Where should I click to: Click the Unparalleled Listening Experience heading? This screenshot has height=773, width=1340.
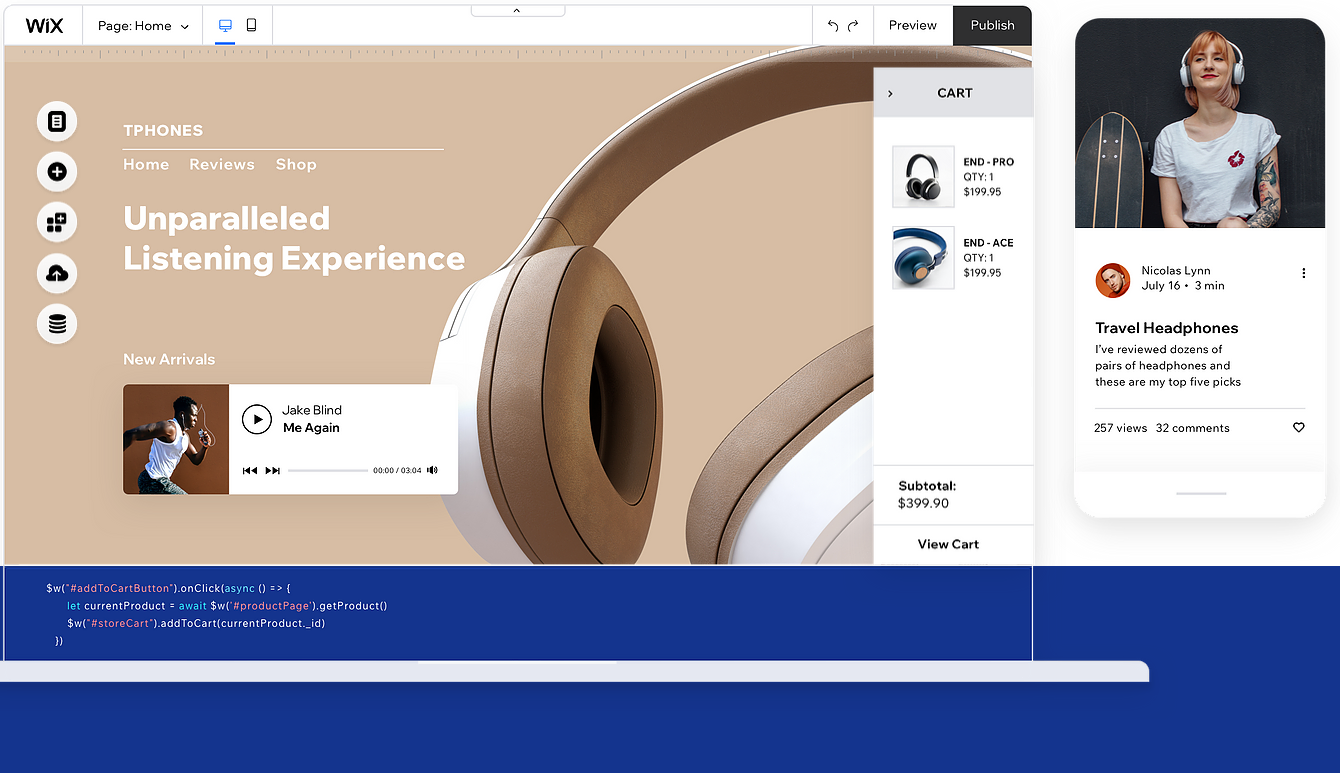[x=294, y=238]
